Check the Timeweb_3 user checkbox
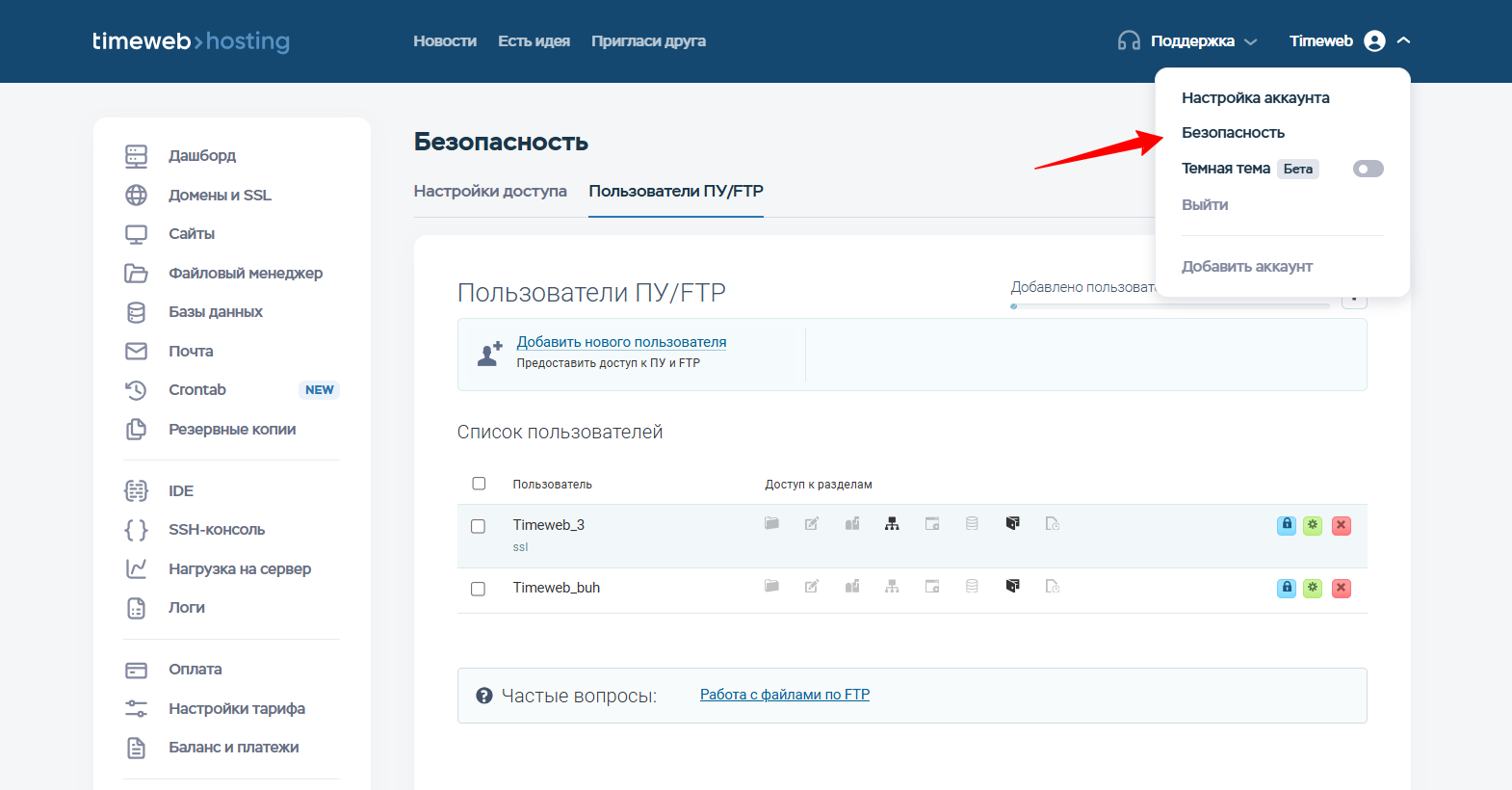This screenshot has height=790, width=1512. point(478,526)
